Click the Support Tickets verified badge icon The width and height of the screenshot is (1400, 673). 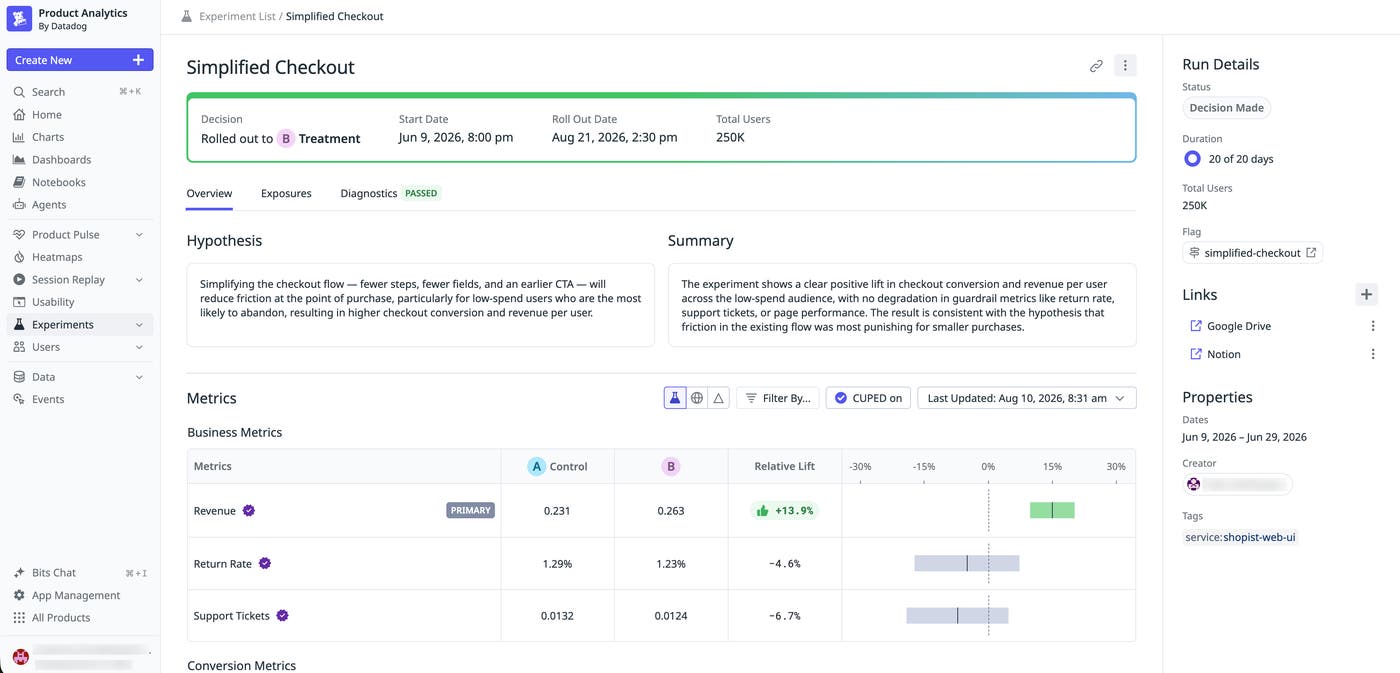(x=283, y=615)
